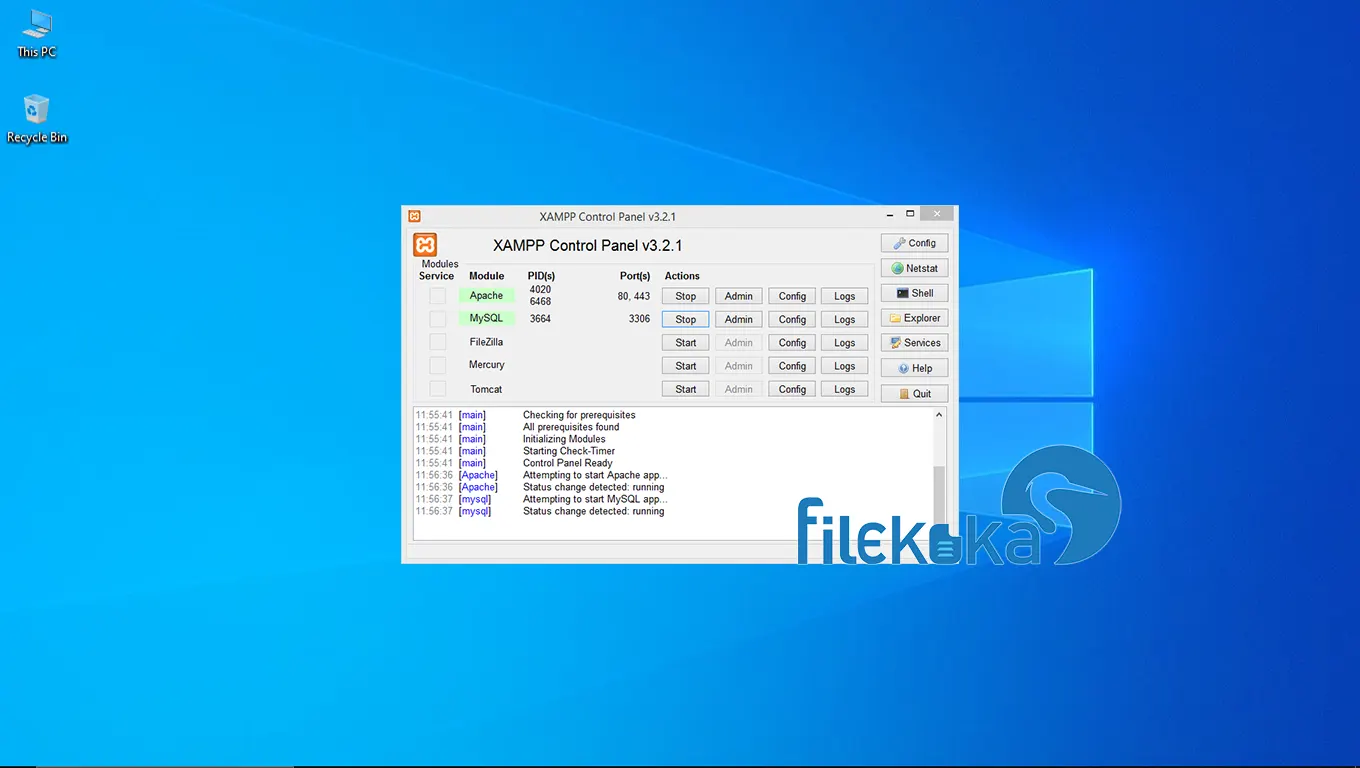Viewport: 1360px width, 768px height.
Task: Click log line 'Starting Check-Timer'
Action: [x=569, y=451]
